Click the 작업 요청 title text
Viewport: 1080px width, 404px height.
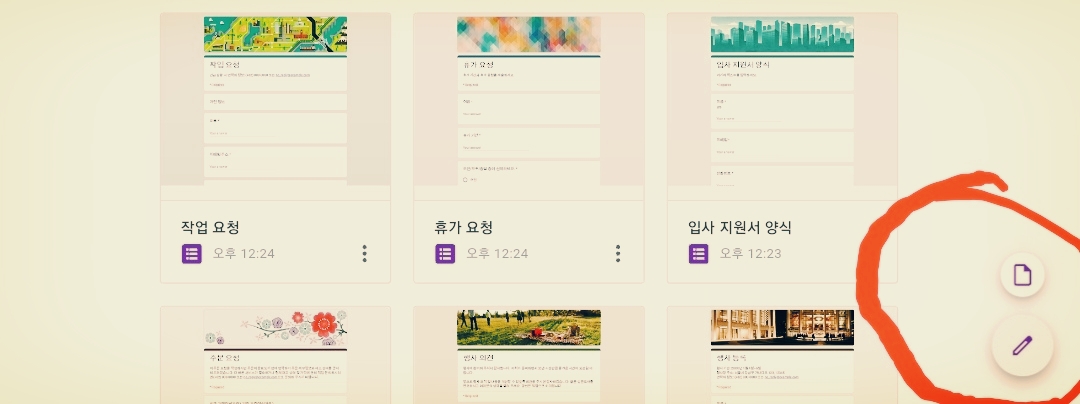click(210, 227)
